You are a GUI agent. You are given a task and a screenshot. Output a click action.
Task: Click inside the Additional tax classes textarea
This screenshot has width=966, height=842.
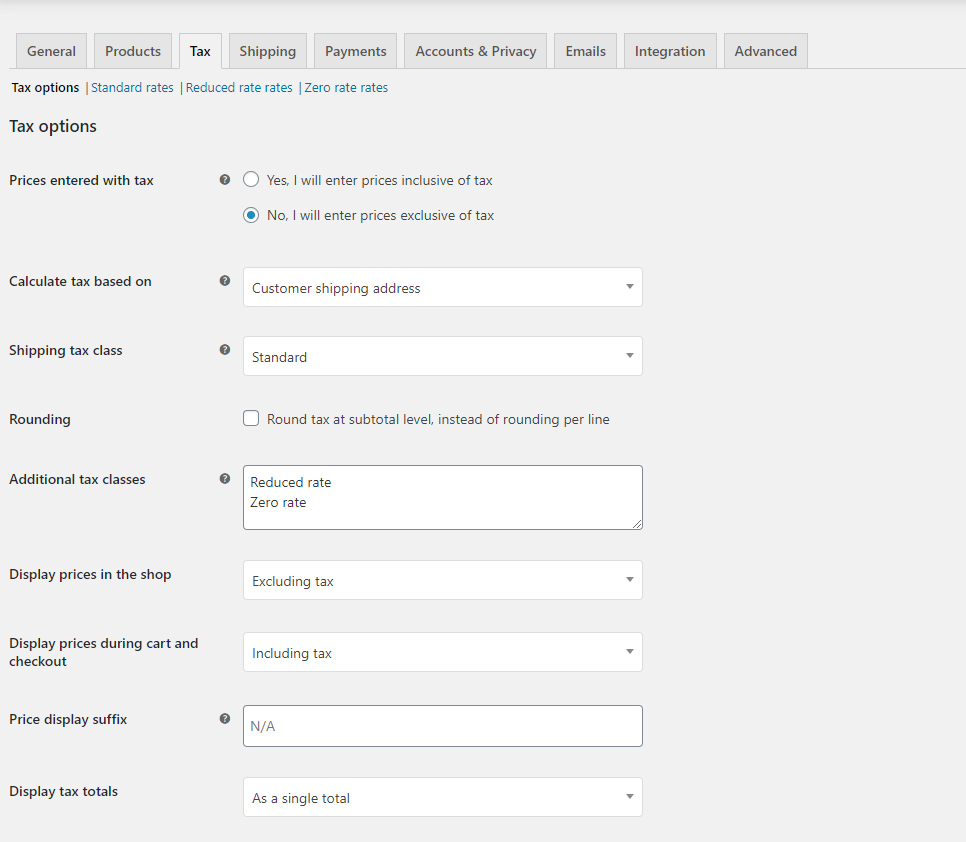pos(442,497)
